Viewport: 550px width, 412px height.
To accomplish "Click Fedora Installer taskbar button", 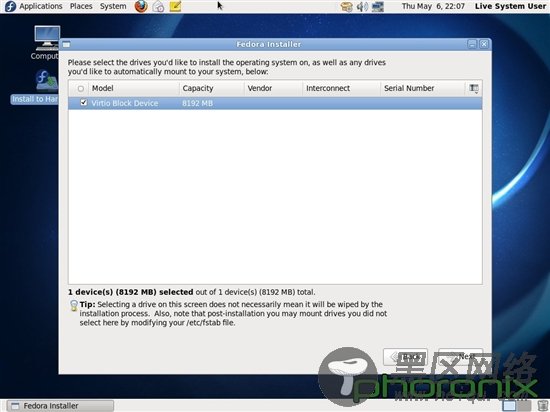I will [60, 406].
